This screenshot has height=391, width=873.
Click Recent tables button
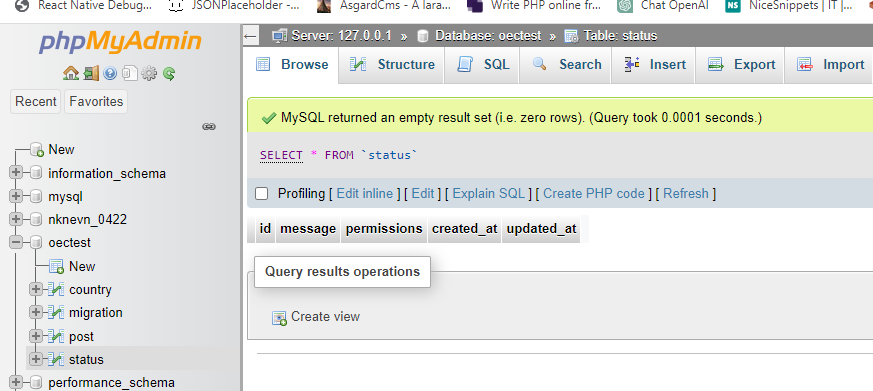[x=36, y=101]
